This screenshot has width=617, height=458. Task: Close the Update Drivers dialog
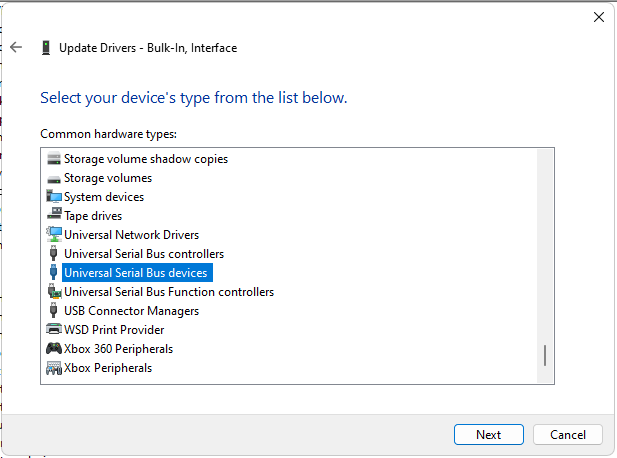pos(599,17)
